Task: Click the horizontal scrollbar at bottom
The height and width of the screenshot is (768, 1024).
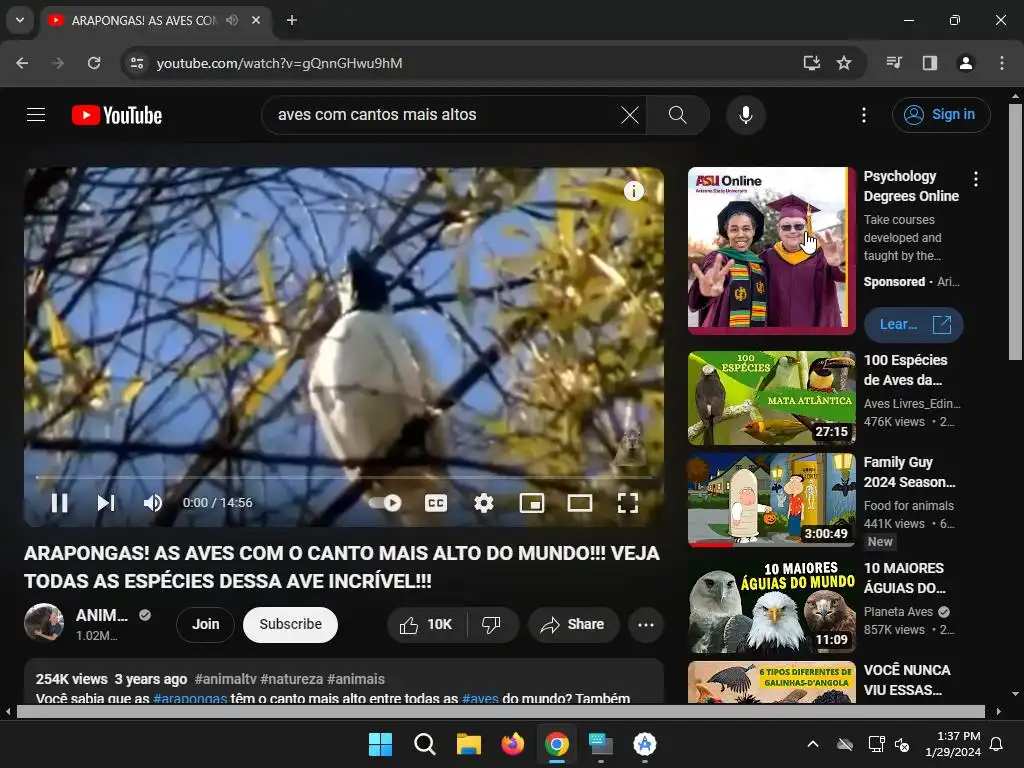Action: click(x=500, y=711)
